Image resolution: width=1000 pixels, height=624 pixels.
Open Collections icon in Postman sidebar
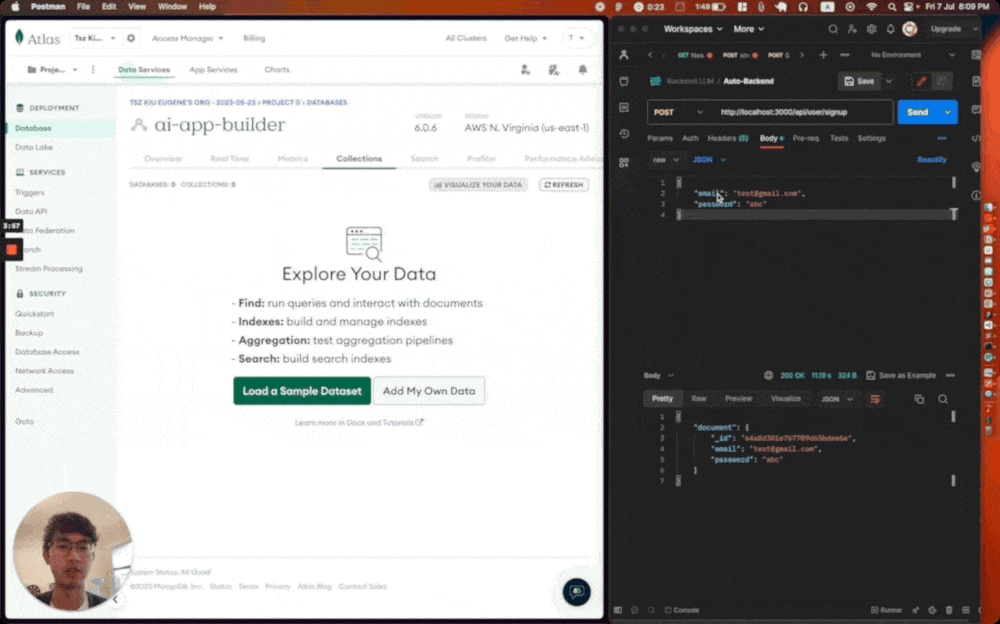(624, 81)
